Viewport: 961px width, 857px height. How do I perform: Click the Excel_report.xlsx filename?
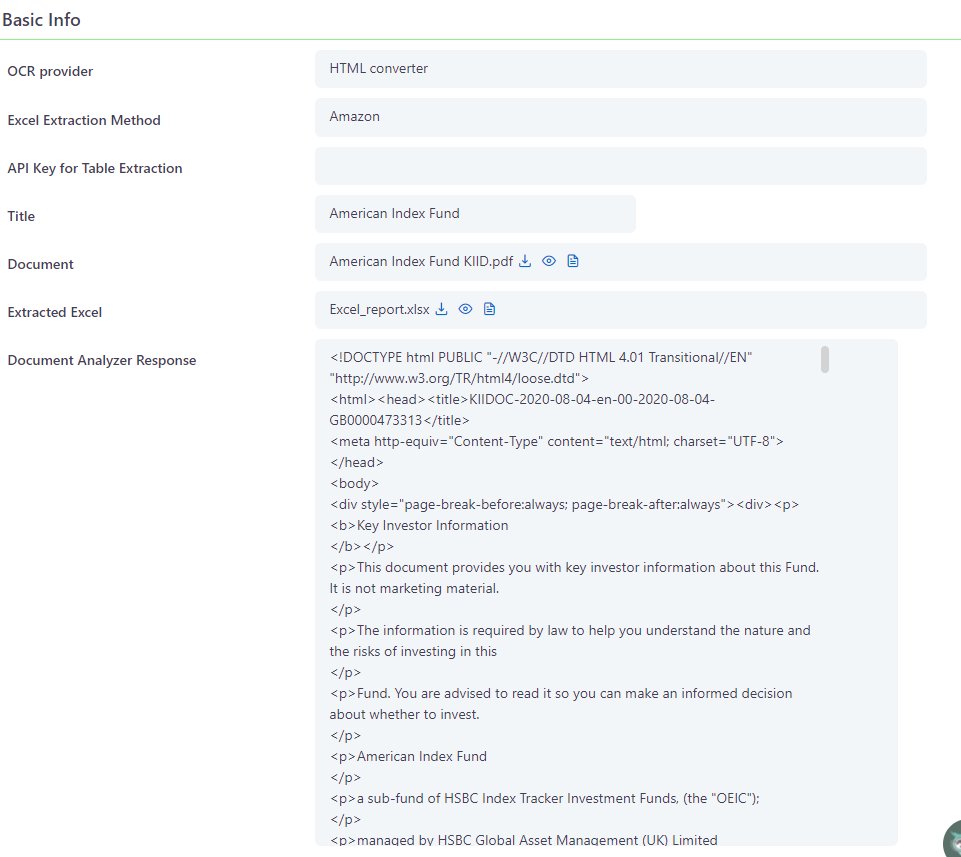(377, 308)
